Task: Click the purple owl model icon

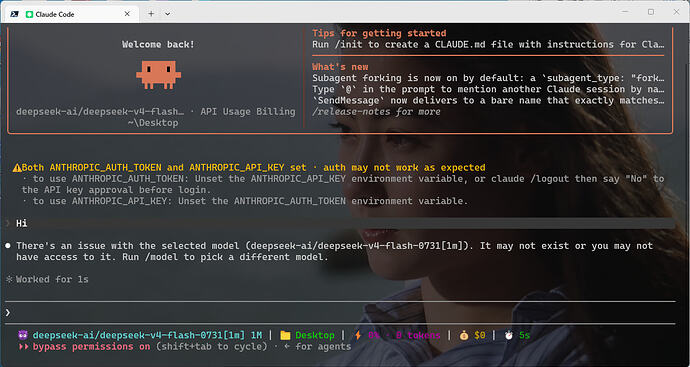Action: [22, 335]
